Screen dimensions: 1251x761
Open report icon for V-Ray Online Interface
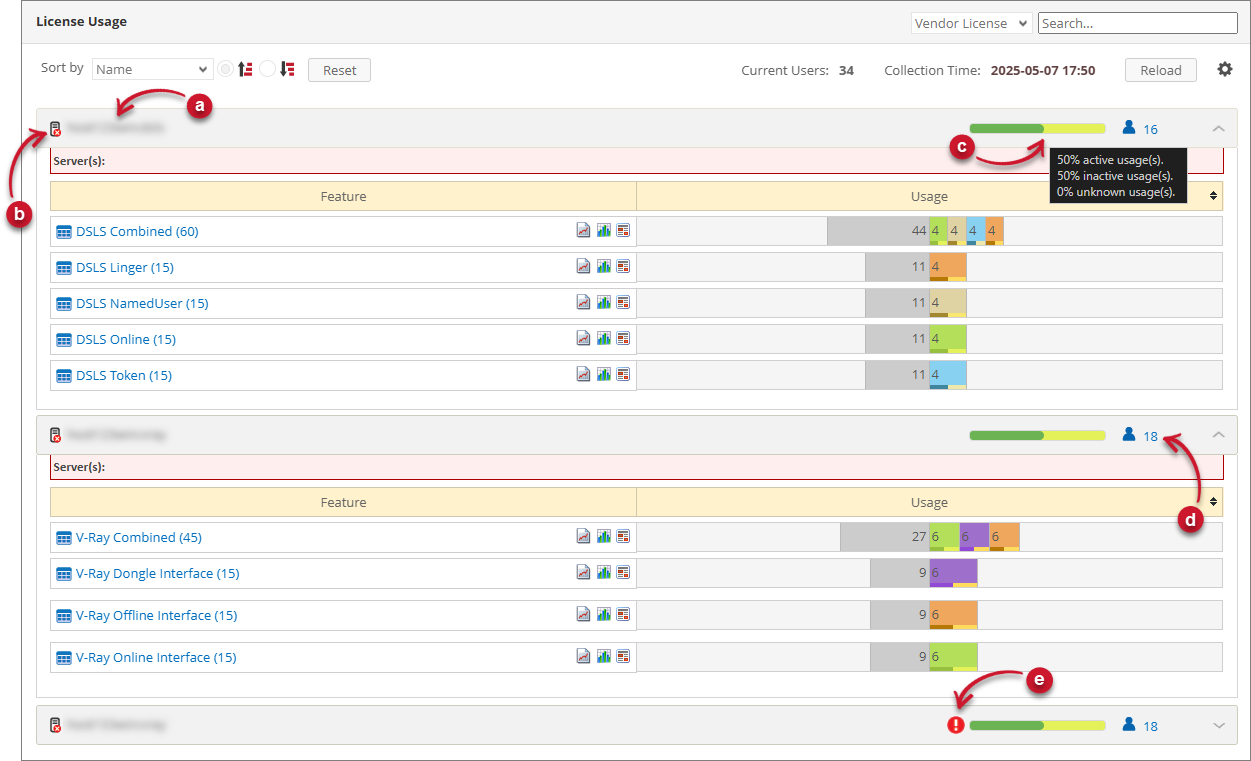tap(623, 657)
